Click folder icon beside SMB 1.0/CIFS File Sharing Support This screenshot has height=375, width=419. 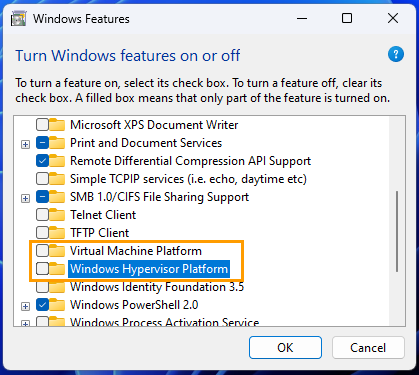point(57,197)
